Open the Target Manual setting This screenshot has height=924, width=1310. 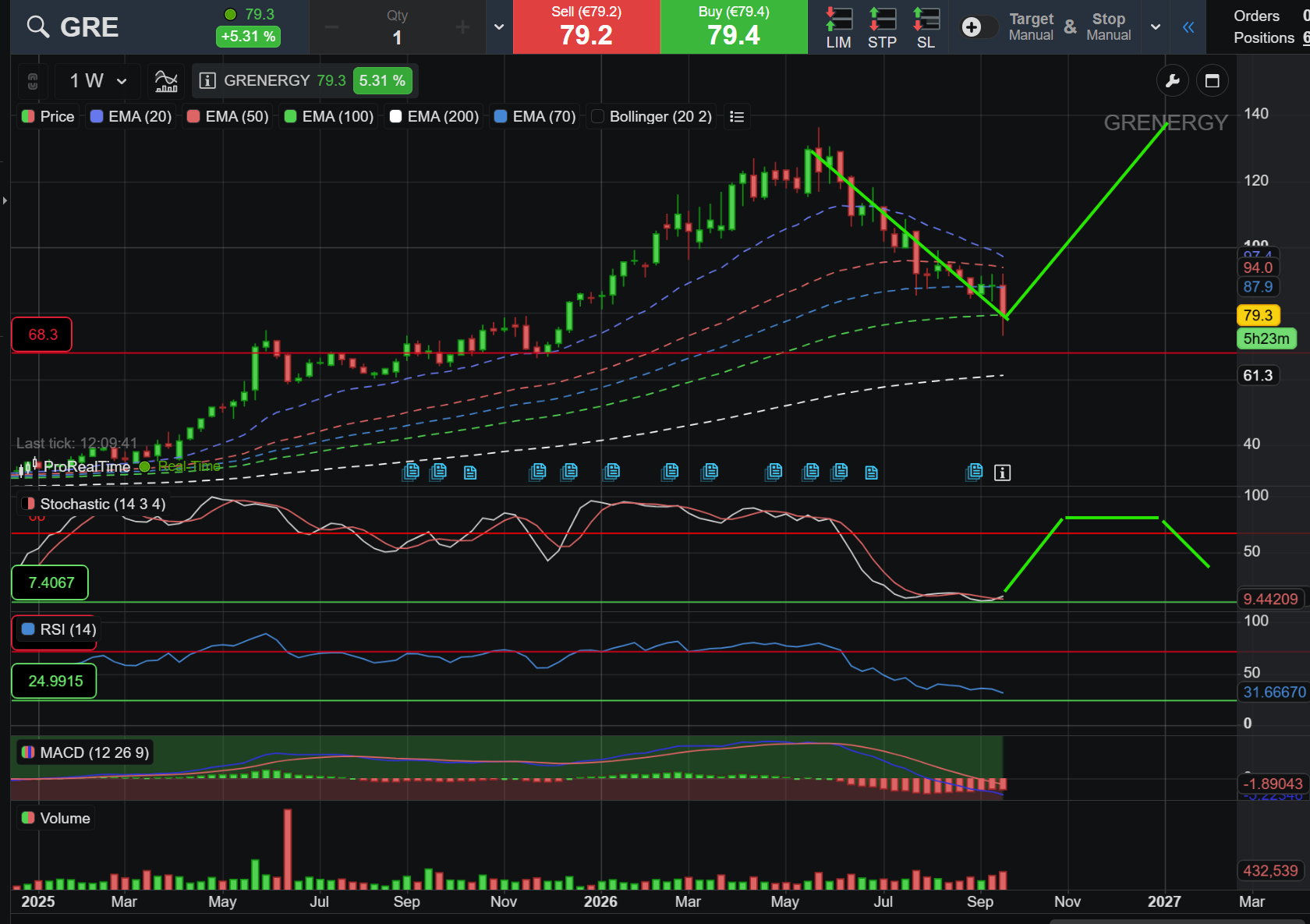pyautogui.click(x=1031, y=27)
